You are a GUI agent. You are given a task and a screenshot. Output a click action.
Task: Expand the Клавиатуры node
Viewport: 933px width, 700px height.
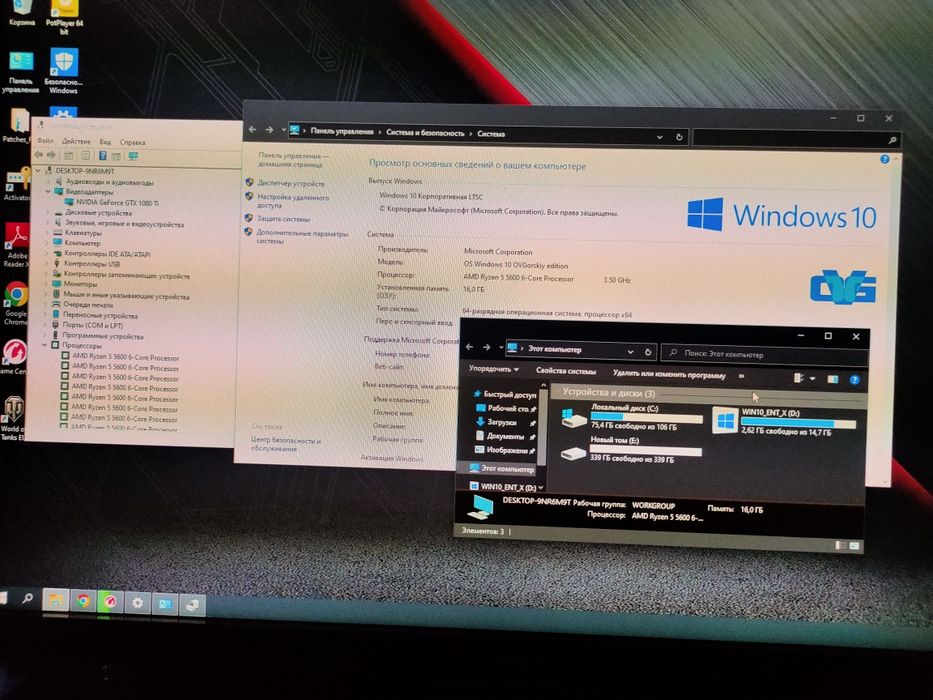tap(48, 233)
